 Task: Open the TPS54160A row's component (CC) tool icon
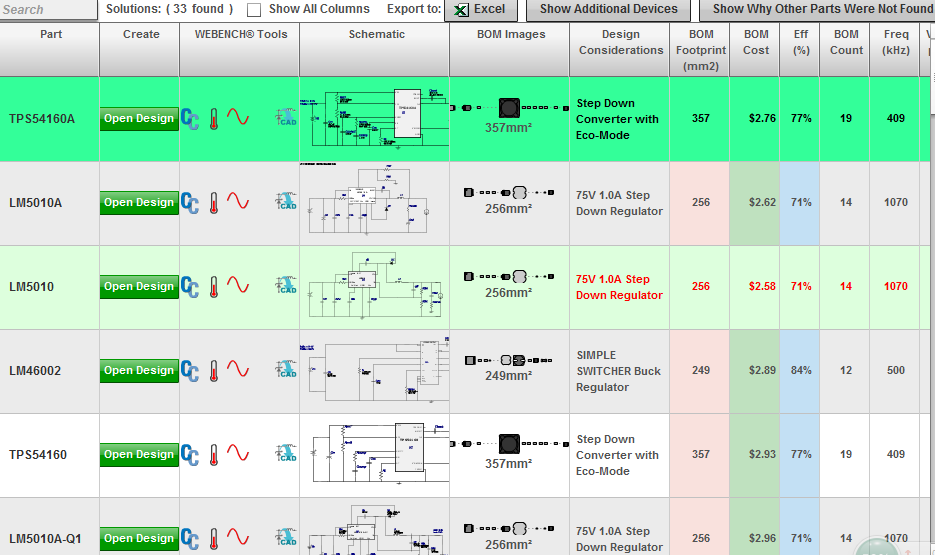click(x=190, y=119)
